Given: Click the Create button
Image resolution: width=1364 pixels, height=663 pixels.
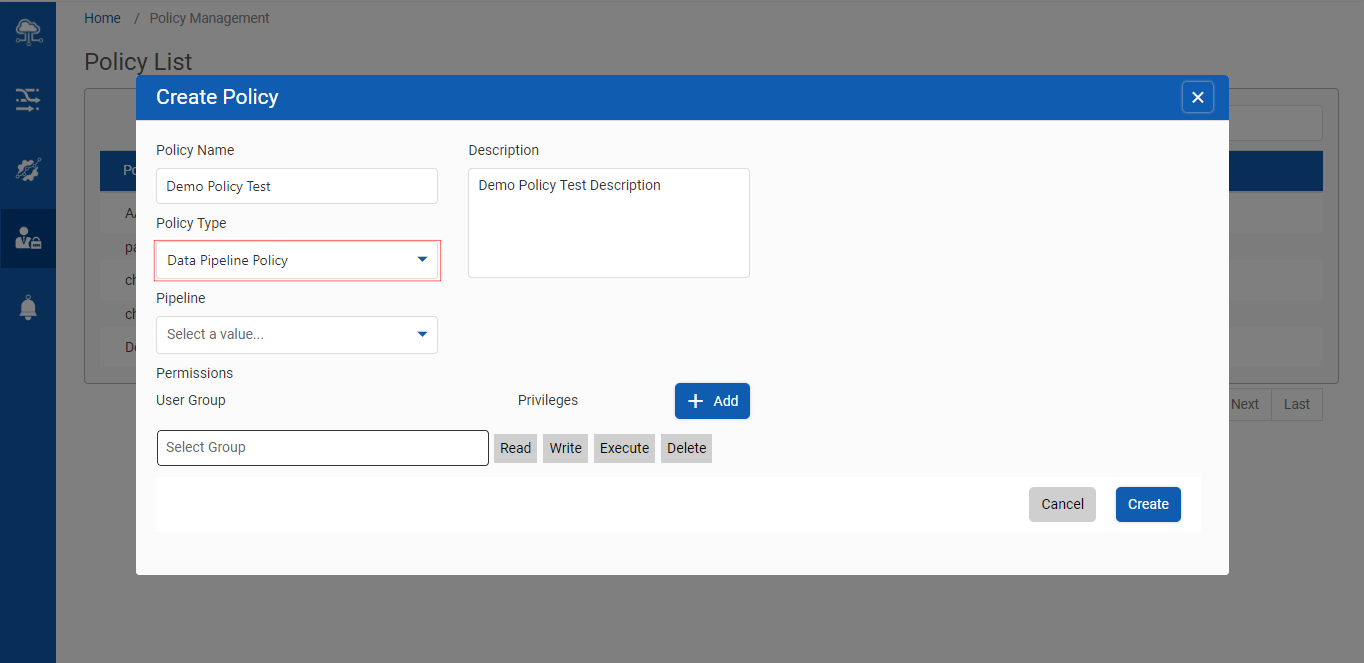Looking at the screenshot, I should pos(1148,504).
